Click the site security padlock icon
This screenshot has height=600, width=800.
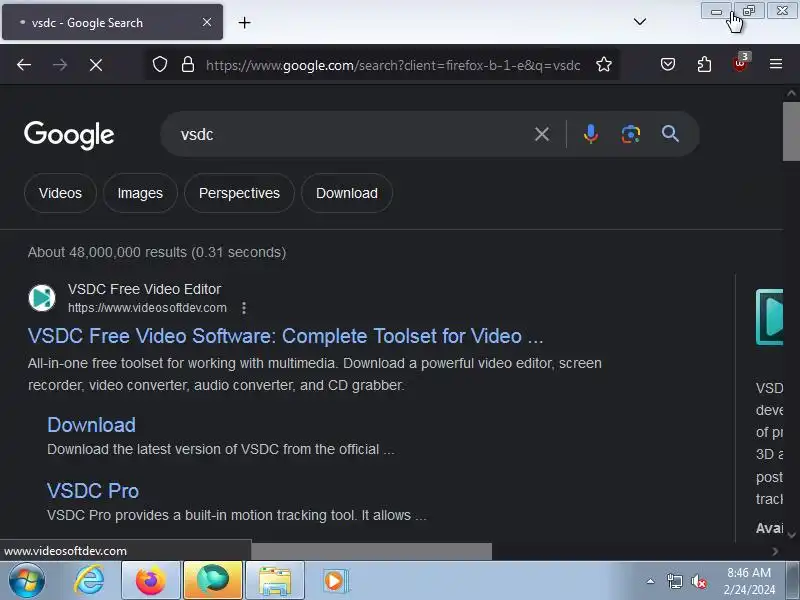coord(188,65)
